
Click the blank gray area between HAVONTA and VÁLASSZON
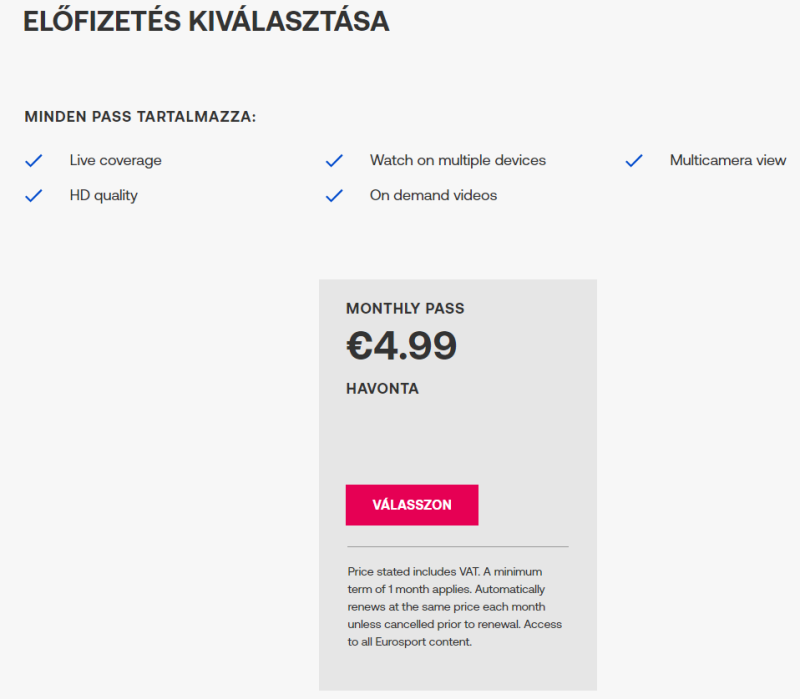coord(457,440)
